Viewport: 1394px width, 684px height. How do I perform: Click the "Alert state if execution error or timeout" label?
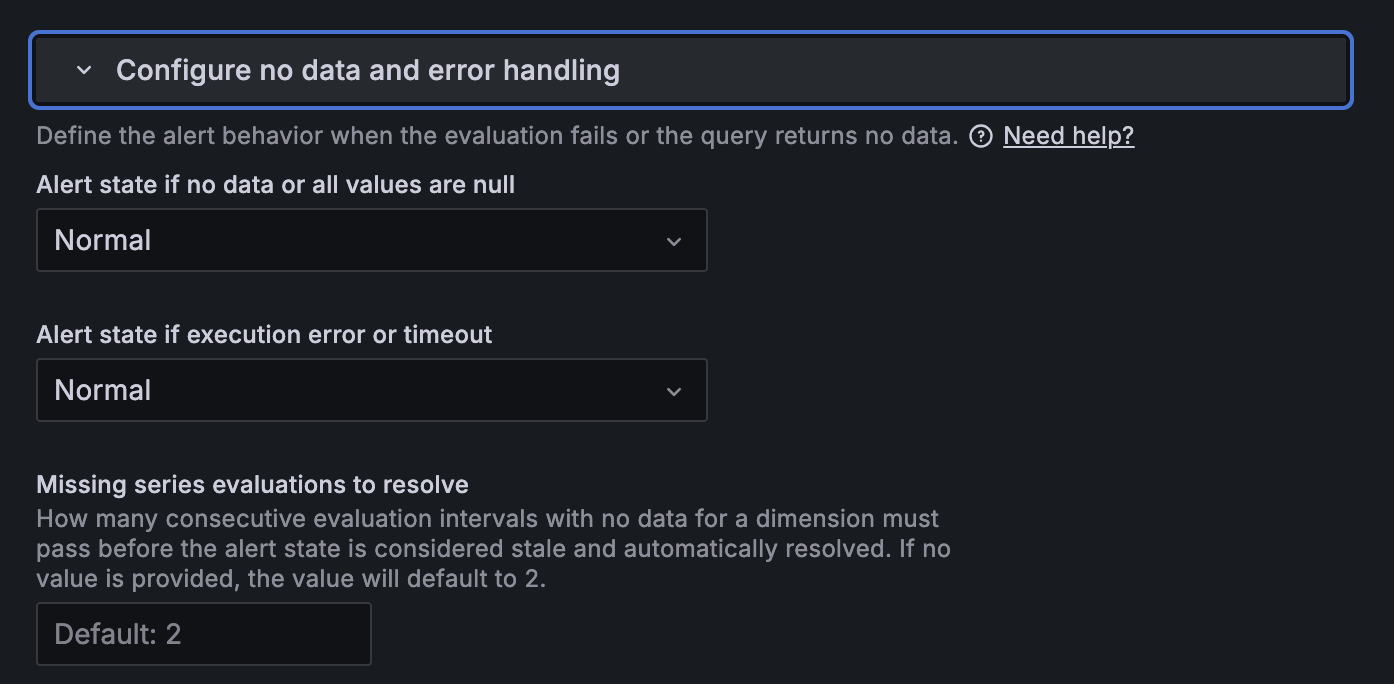click(264, 335)
